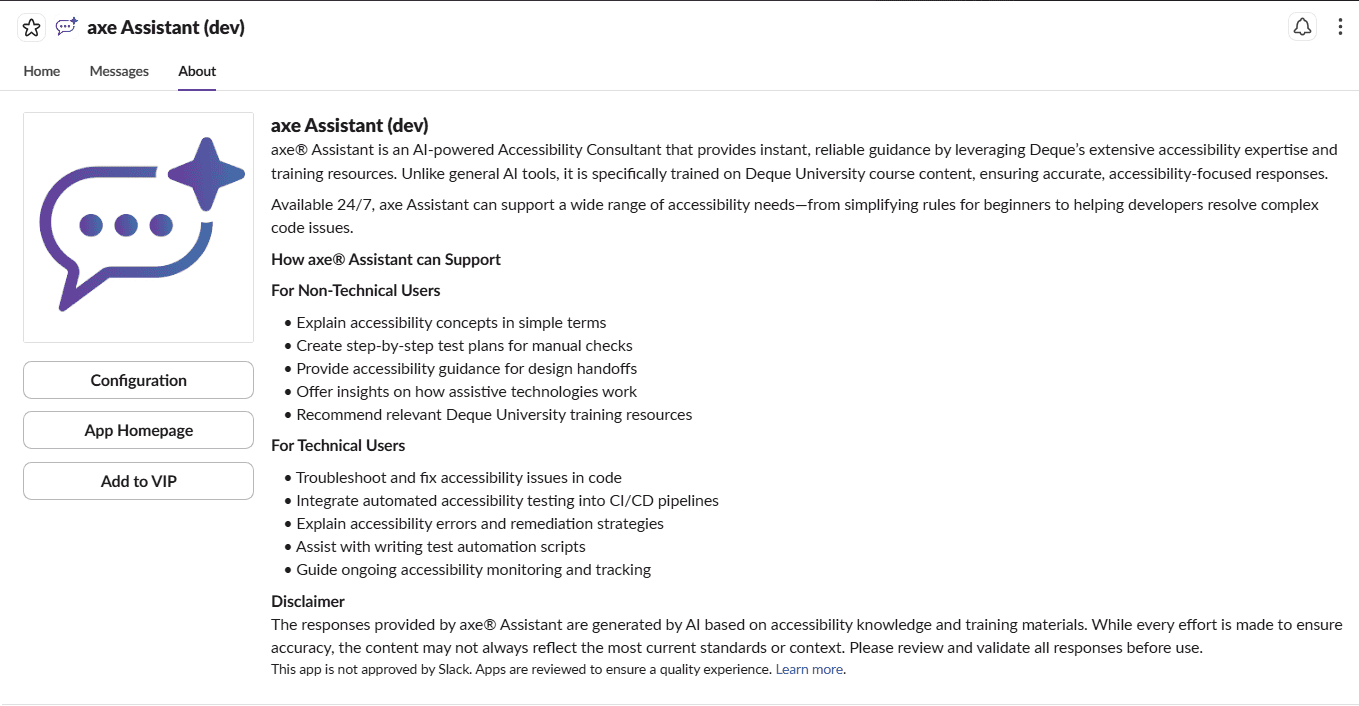Click the Deque University training resources bullet
The image size is (1359, 706).
pyautogui.click(x=494, y=414)
